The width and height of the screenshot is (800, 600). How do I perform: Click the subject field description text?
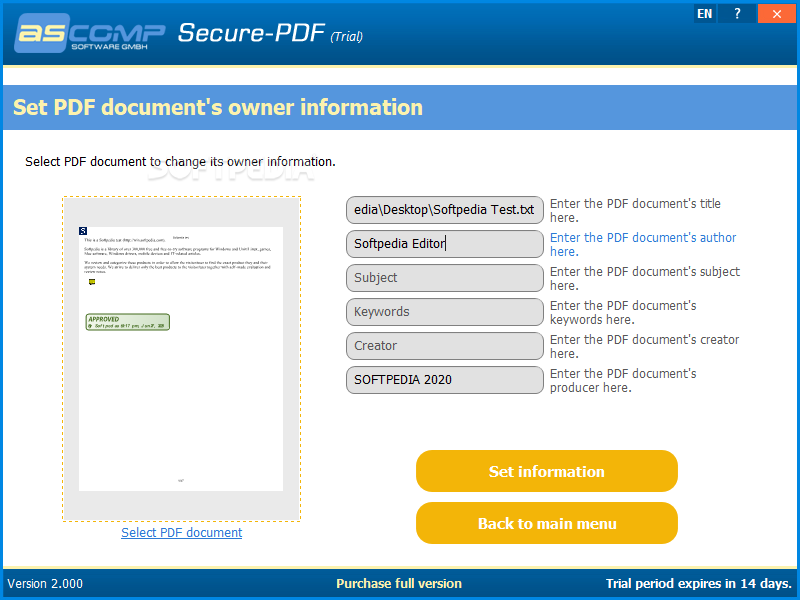click(x=645, y=278)
